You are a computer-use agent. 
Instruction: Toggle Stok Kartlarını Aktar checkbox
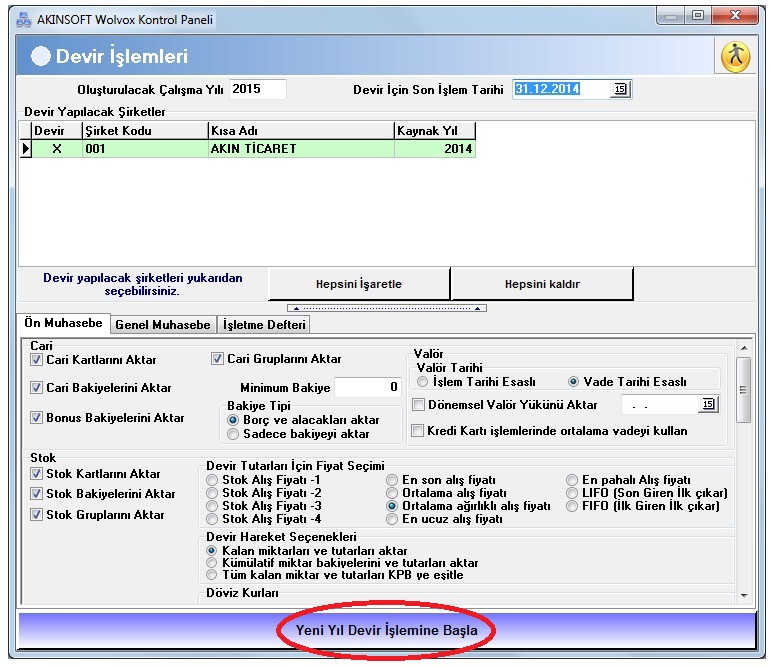pyautogui.click(x=36, y=474)
